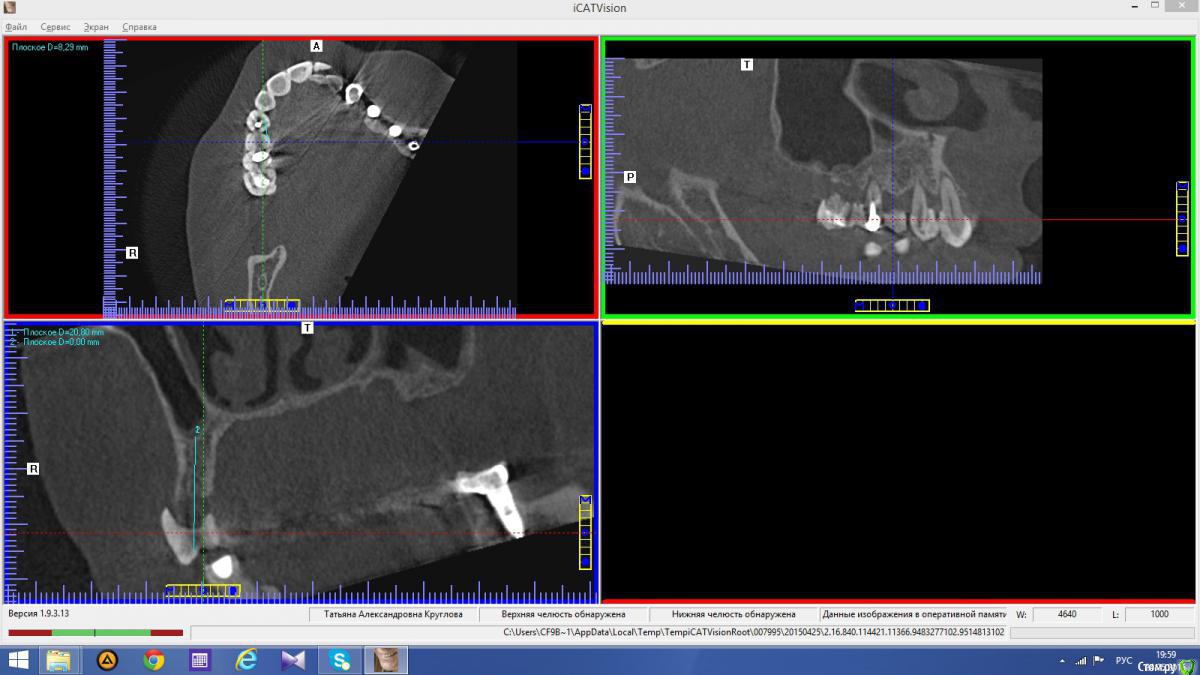Click the iCATVision icon in the title bar
Screen dimensions: 1200x675
coord(10,8)
